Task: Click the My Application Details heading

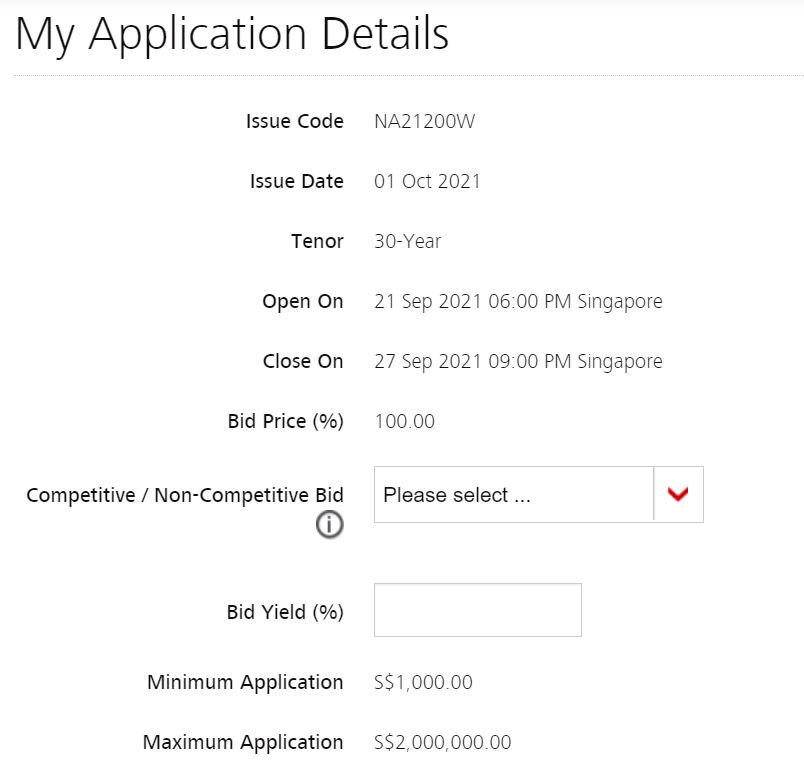Action: pos(232,35)
